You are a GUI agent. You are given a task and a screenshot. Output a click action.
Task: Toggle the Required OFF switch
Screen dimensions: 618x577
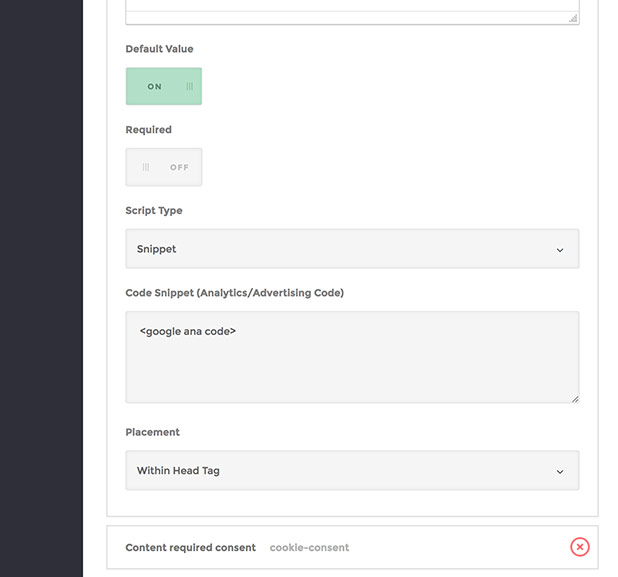click(164, 167)
